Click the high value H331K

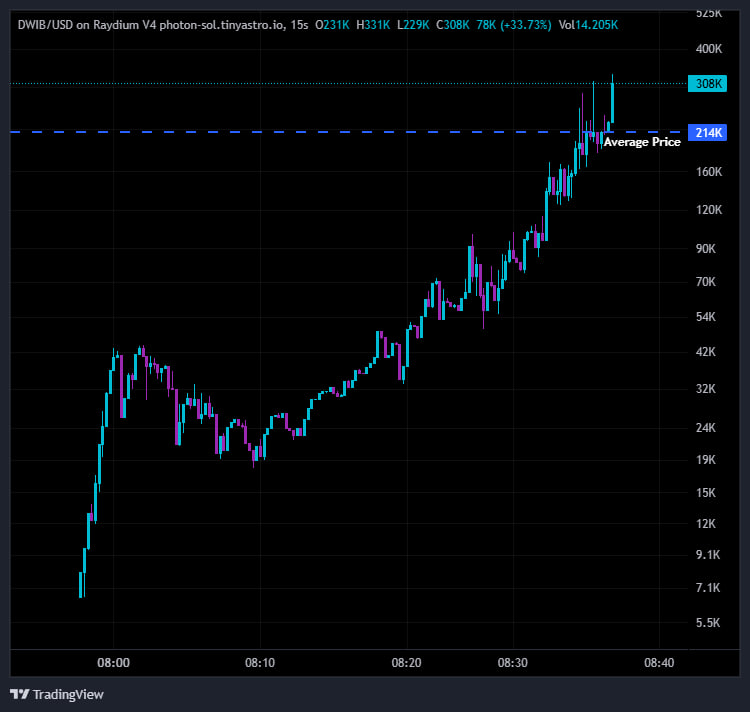373,25
